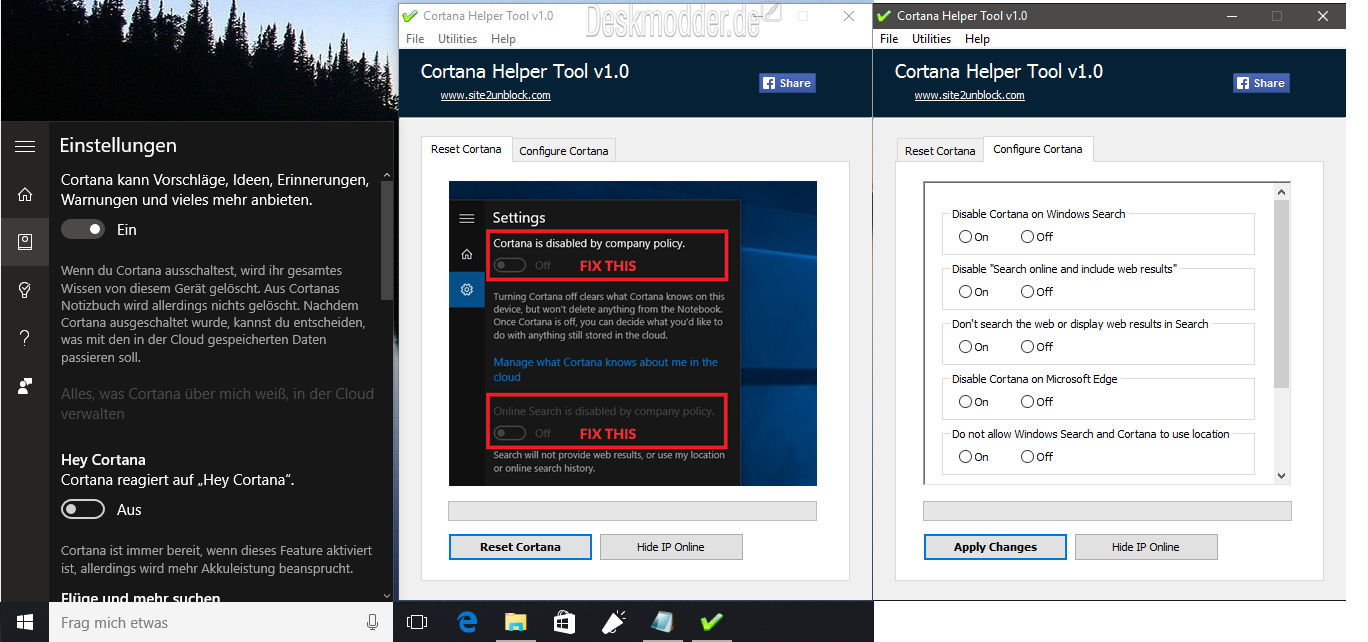Open the Cortana hamburger menu
The image size is (1368, 642).
(x=25, y=146)
